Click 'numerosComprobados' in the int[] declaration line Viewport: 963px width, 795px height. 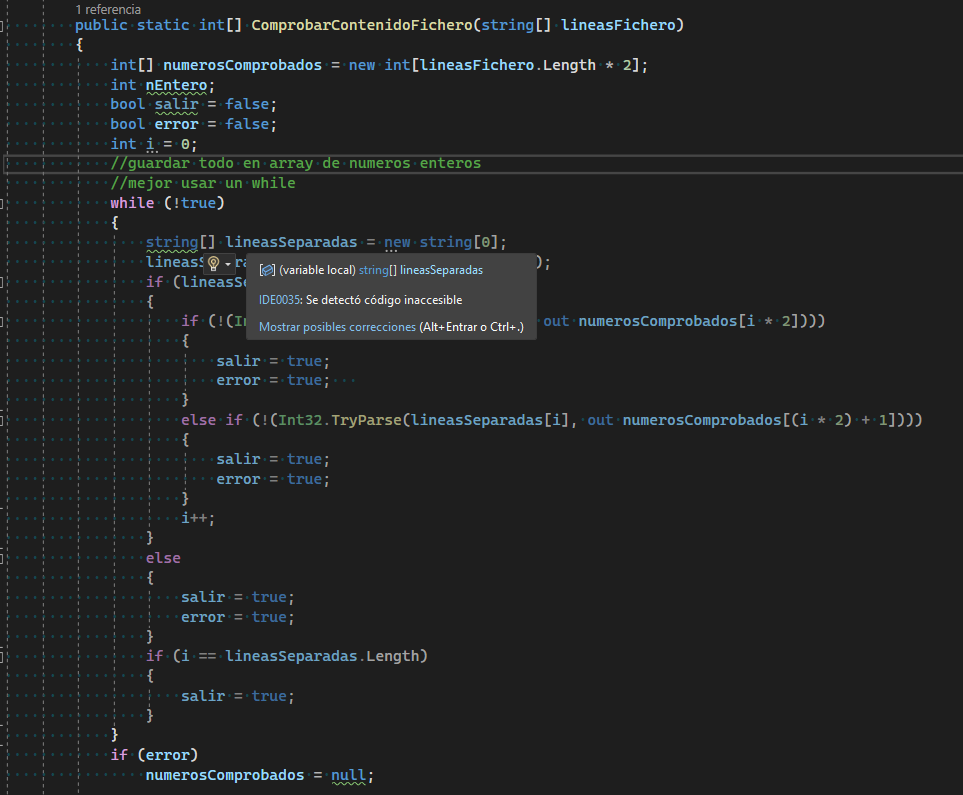243,65
